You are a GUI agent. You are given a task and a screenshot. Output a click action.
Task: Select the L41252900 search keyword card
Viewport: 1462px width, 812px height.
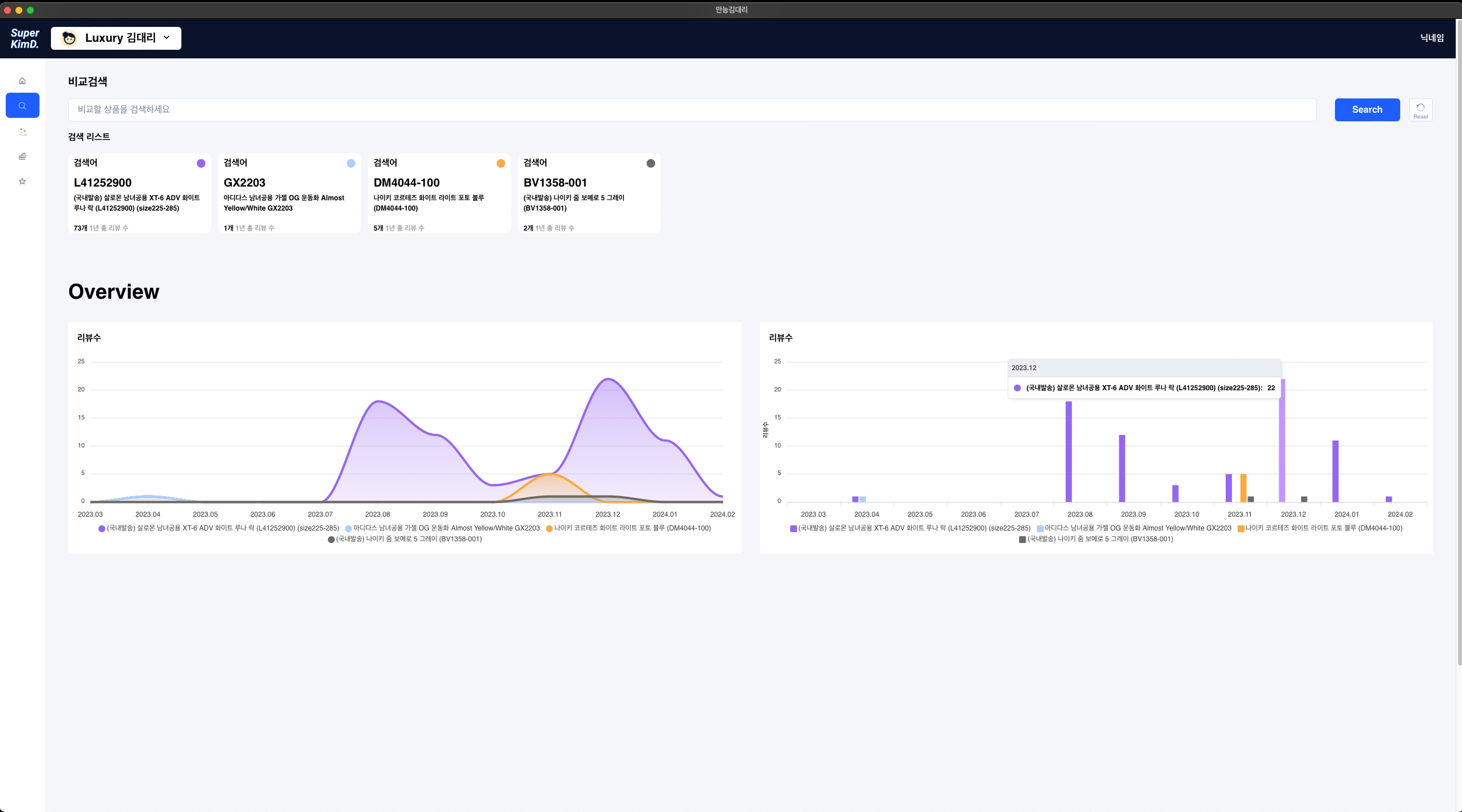pyautogui.click(x=139, y=193)
